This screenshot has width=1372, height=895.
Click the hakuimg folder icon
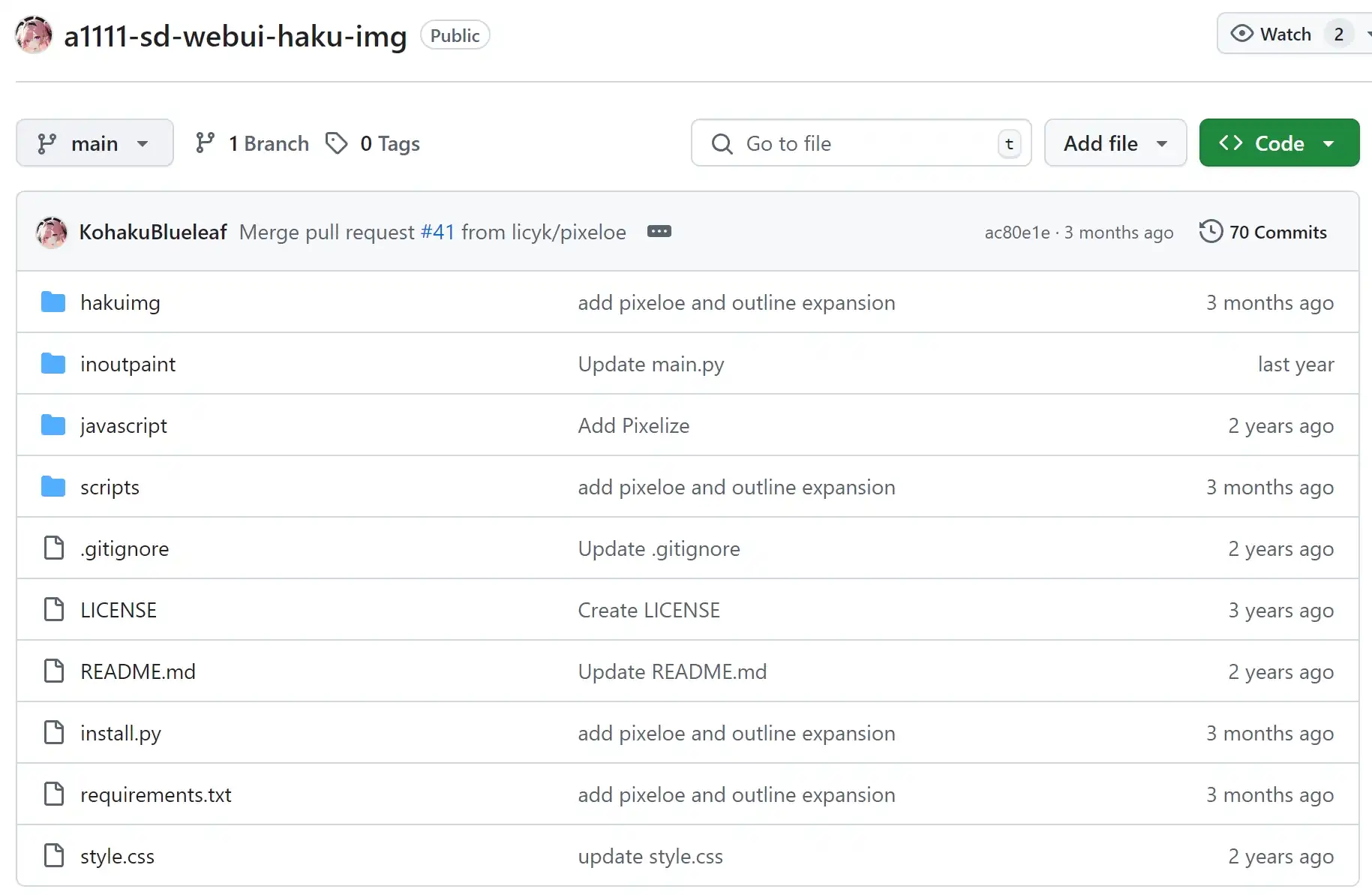click(53, 302)
